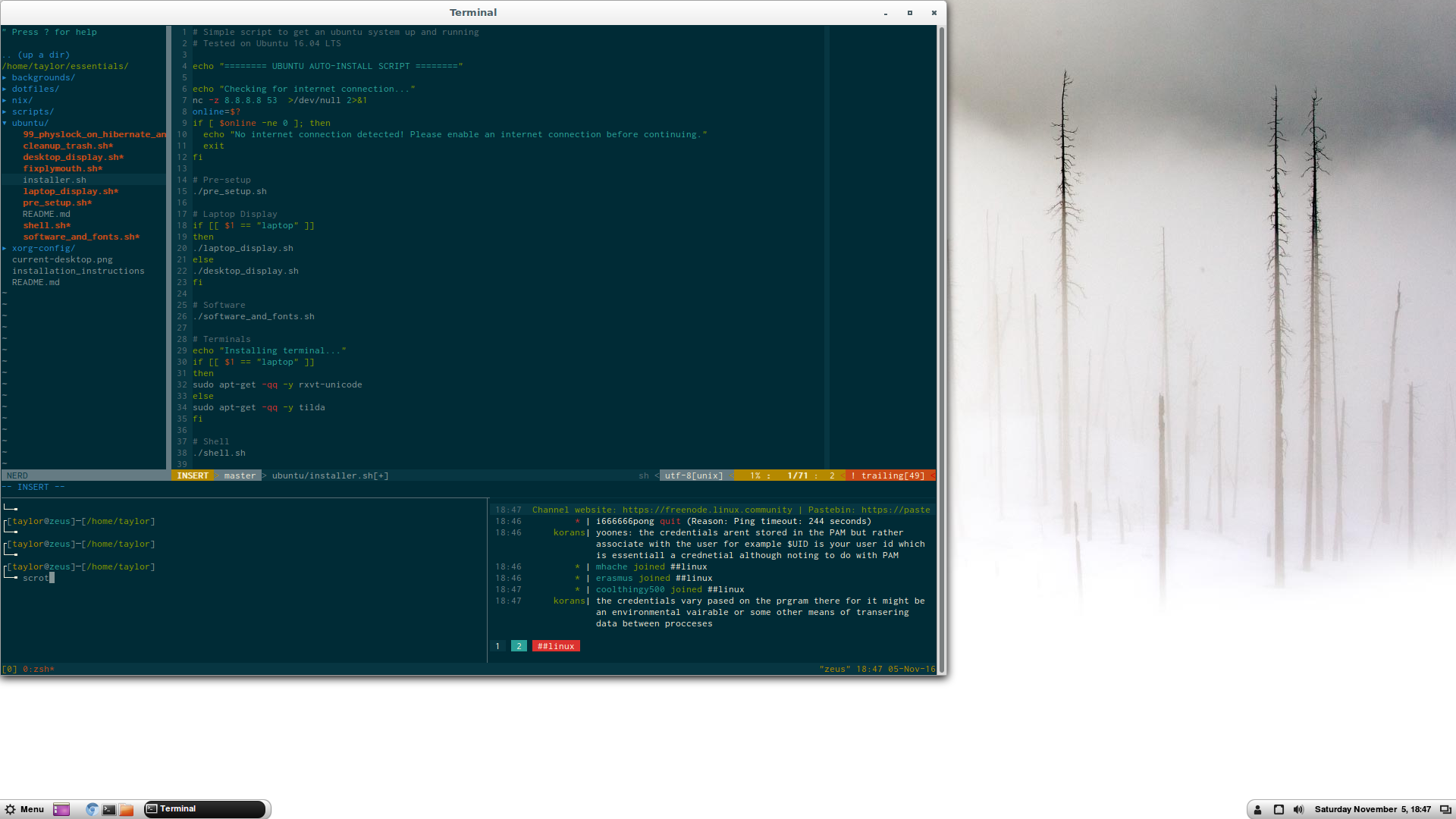Select the ##linux buffer label

click(x=556, y=646)
